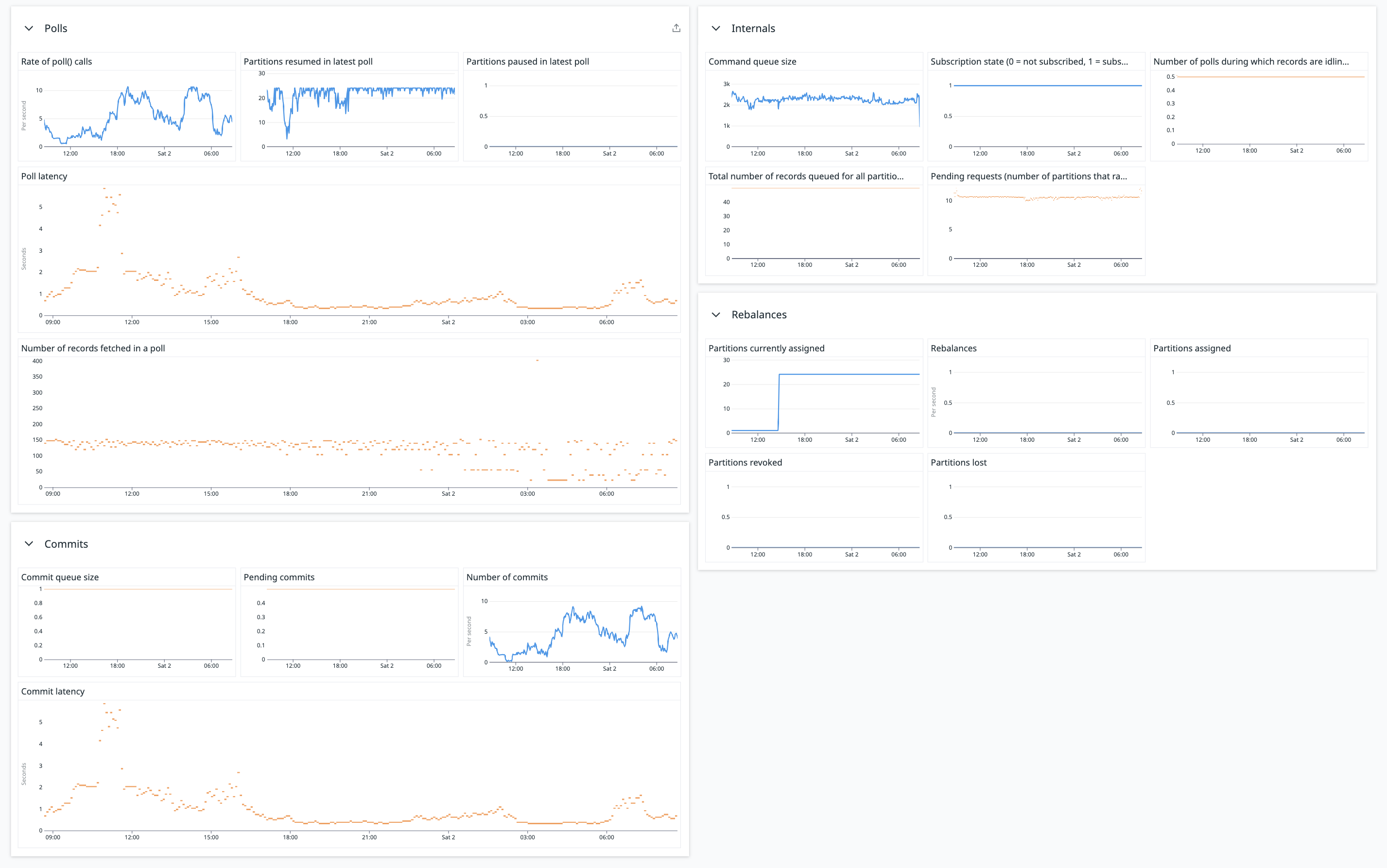Open the Rate of poll() calls chart title
The height and width of the screenshot is (868, 1387).
click(x=56, y=61)
